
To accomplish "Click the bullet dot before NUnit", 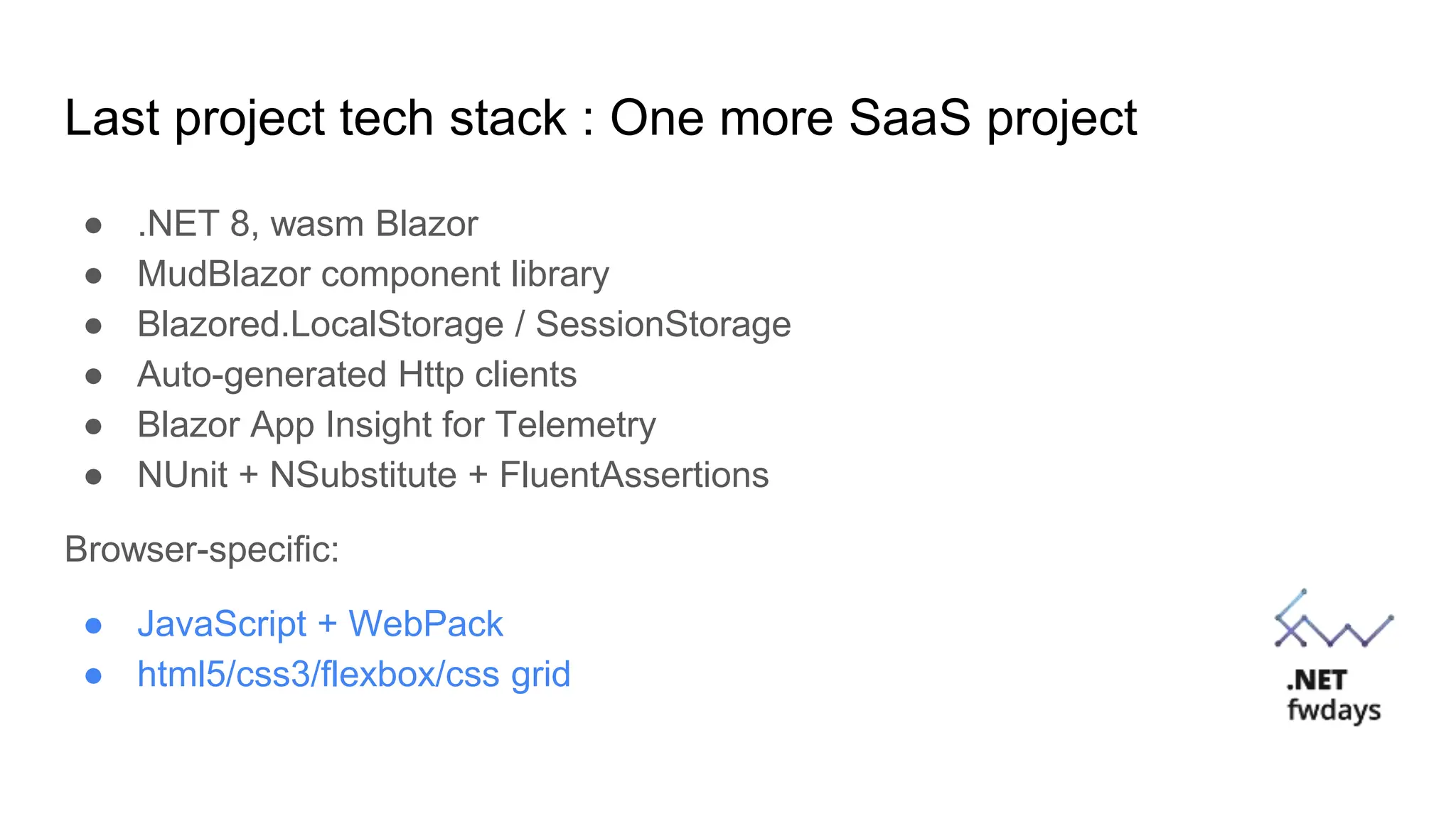I will (x=93, y=476).
